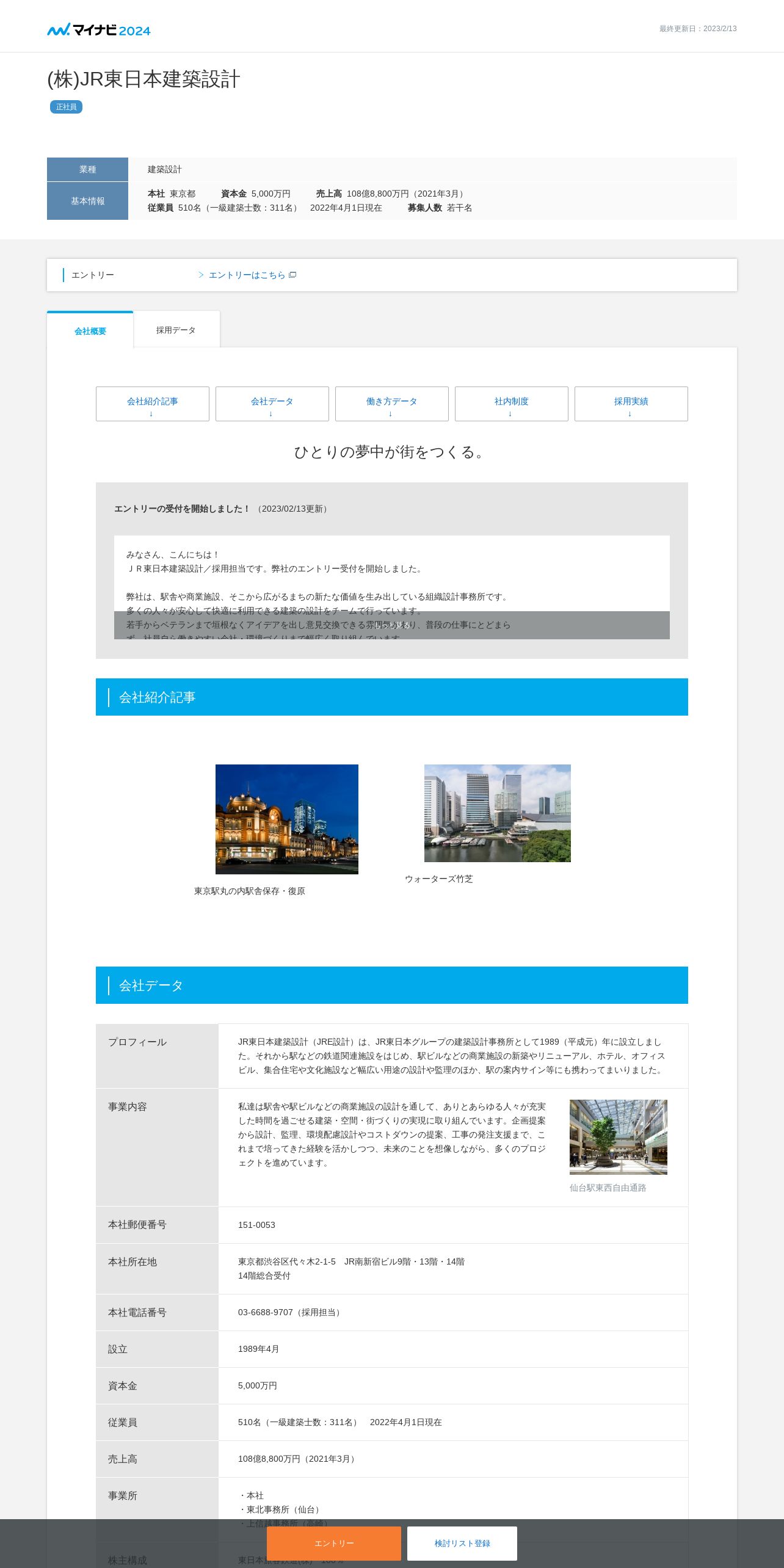
Task: Jump to 会社紹介記事 section
Action: 153,404
